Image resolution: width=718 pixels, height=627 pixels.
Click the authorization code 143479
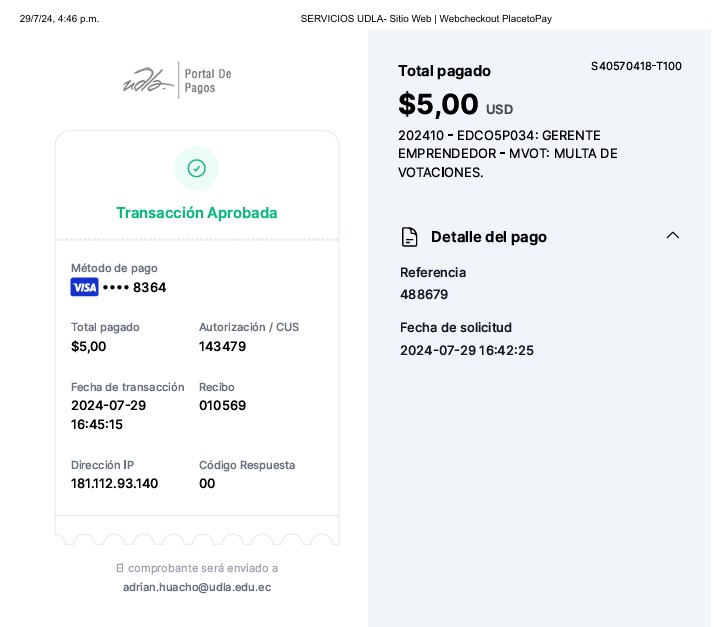click(222, 347)
